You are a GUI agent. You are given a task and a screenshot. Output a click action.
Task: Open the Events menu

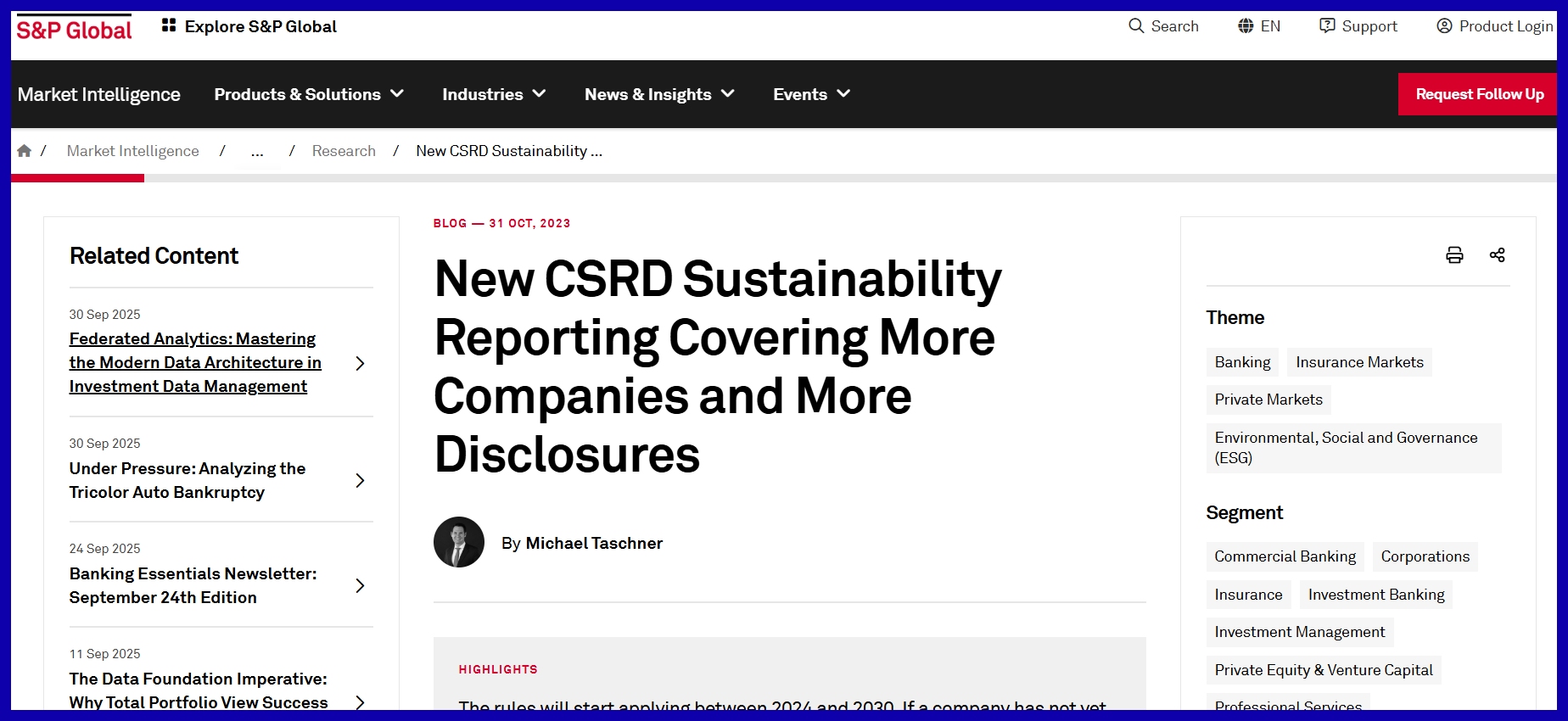811,94
